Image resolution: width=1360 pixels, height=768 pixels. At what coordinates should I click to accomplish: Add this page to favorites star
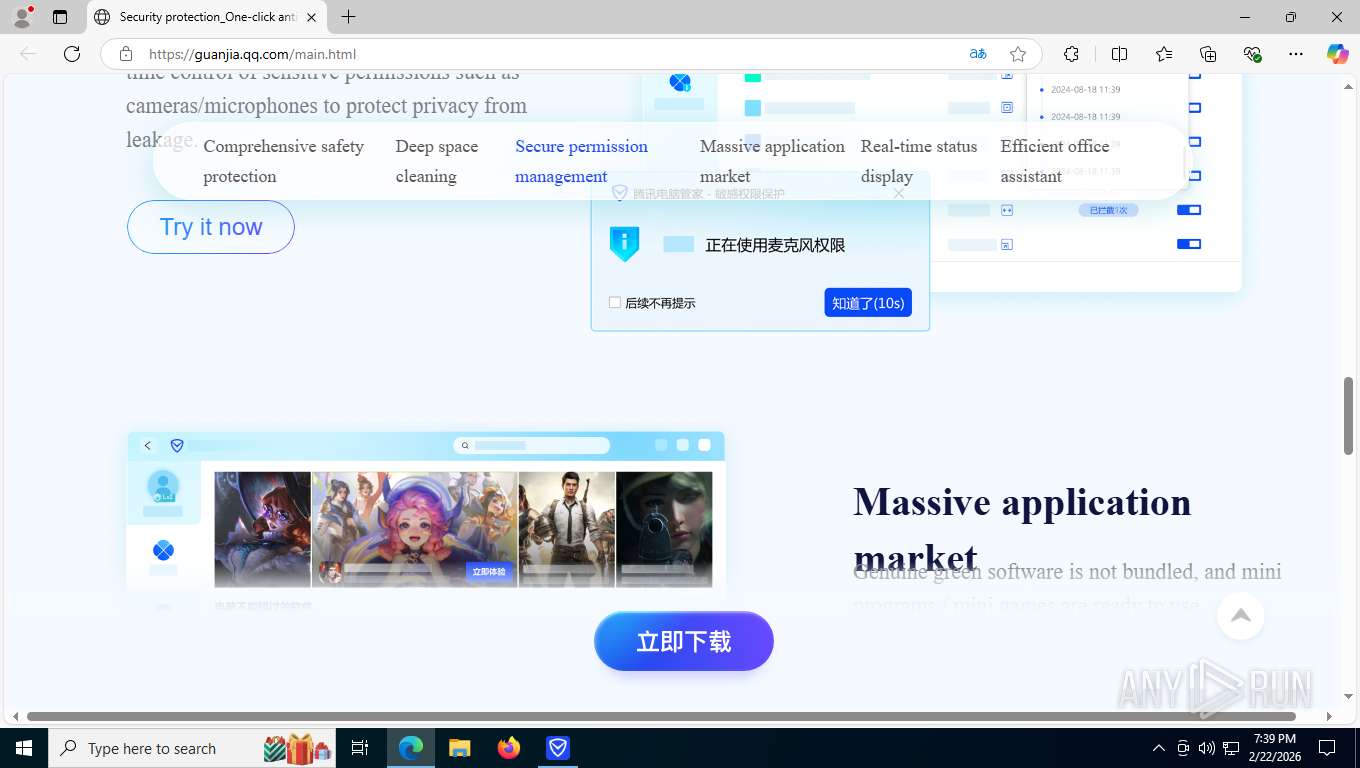[x=1018, y=54]
